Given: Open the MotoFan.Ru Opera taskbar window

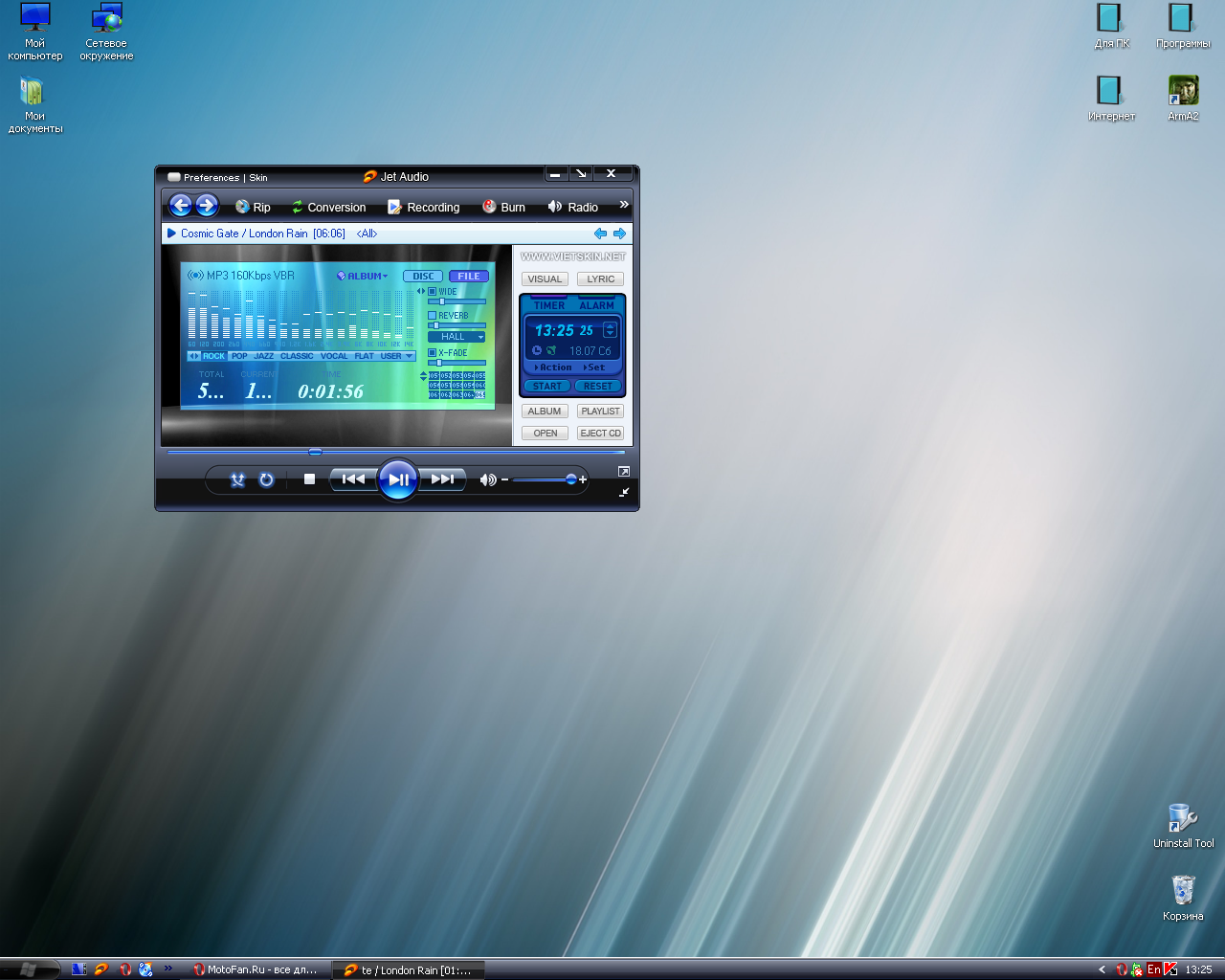Looking at the screenshot, I should tap(255, 969).
